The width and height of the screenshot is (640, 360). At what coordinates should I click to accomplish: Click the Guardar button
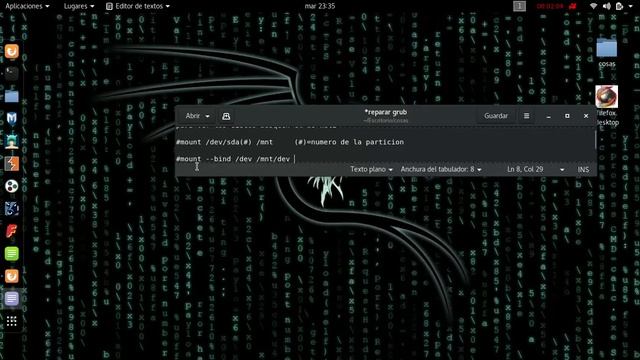[496, 116]
